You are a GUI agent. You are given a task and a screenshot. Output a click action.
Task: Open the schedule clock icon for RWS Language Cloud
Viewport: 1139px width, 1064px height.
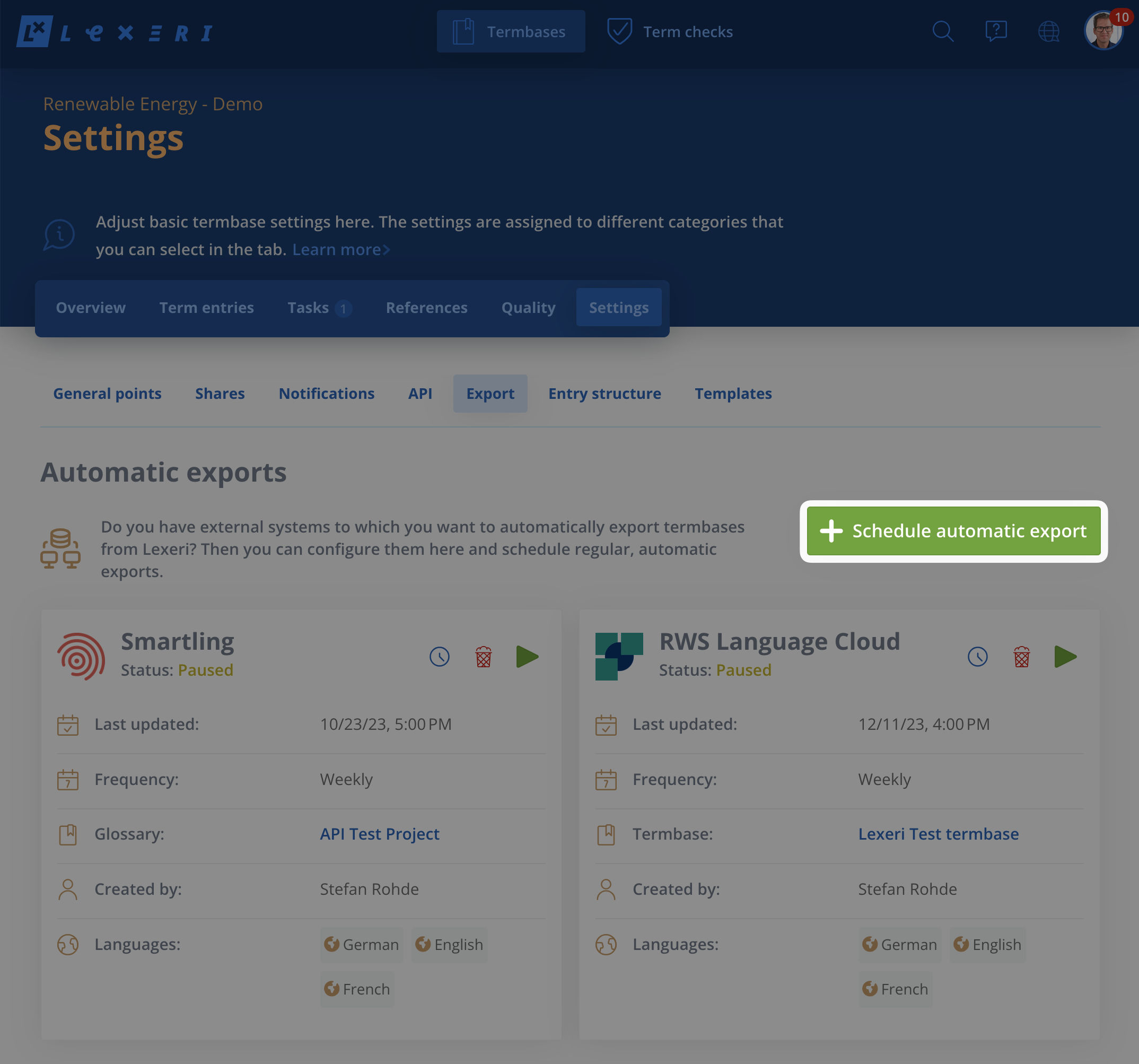pos(977,657)
